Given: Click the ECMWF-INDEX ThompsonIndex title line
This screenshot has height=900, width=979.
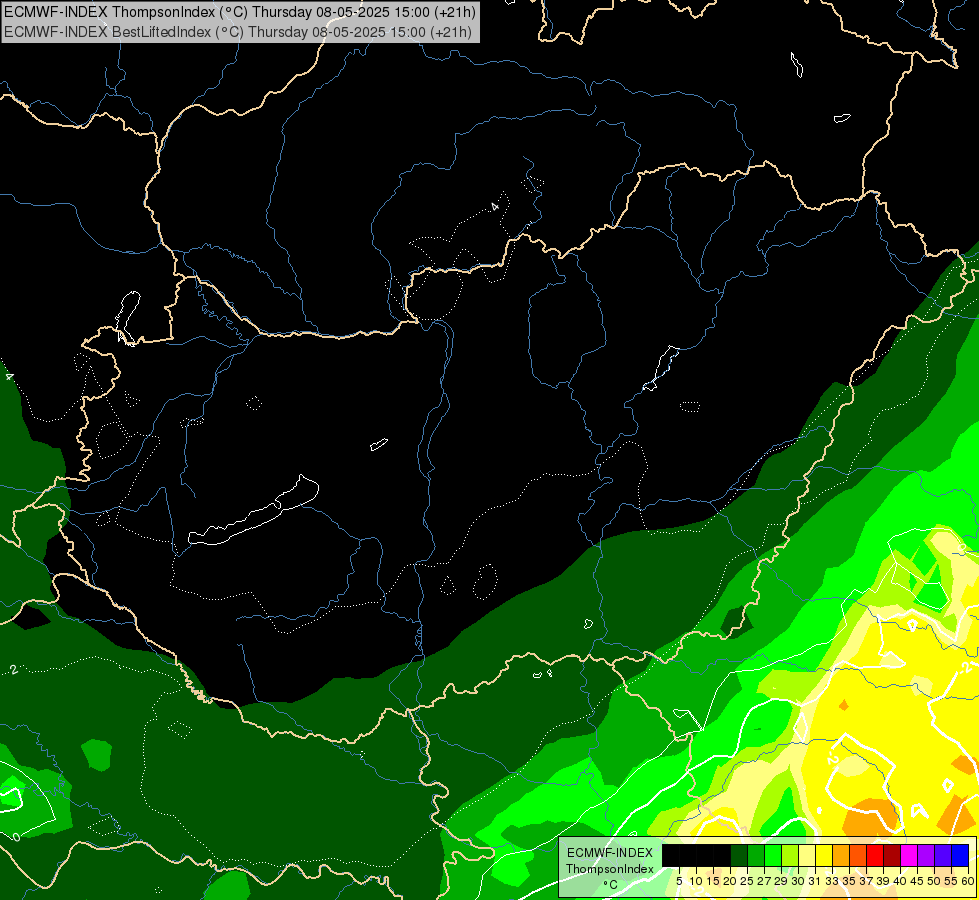Looking at the screenshot, I should pyautogui.click(x=240, y=11).
